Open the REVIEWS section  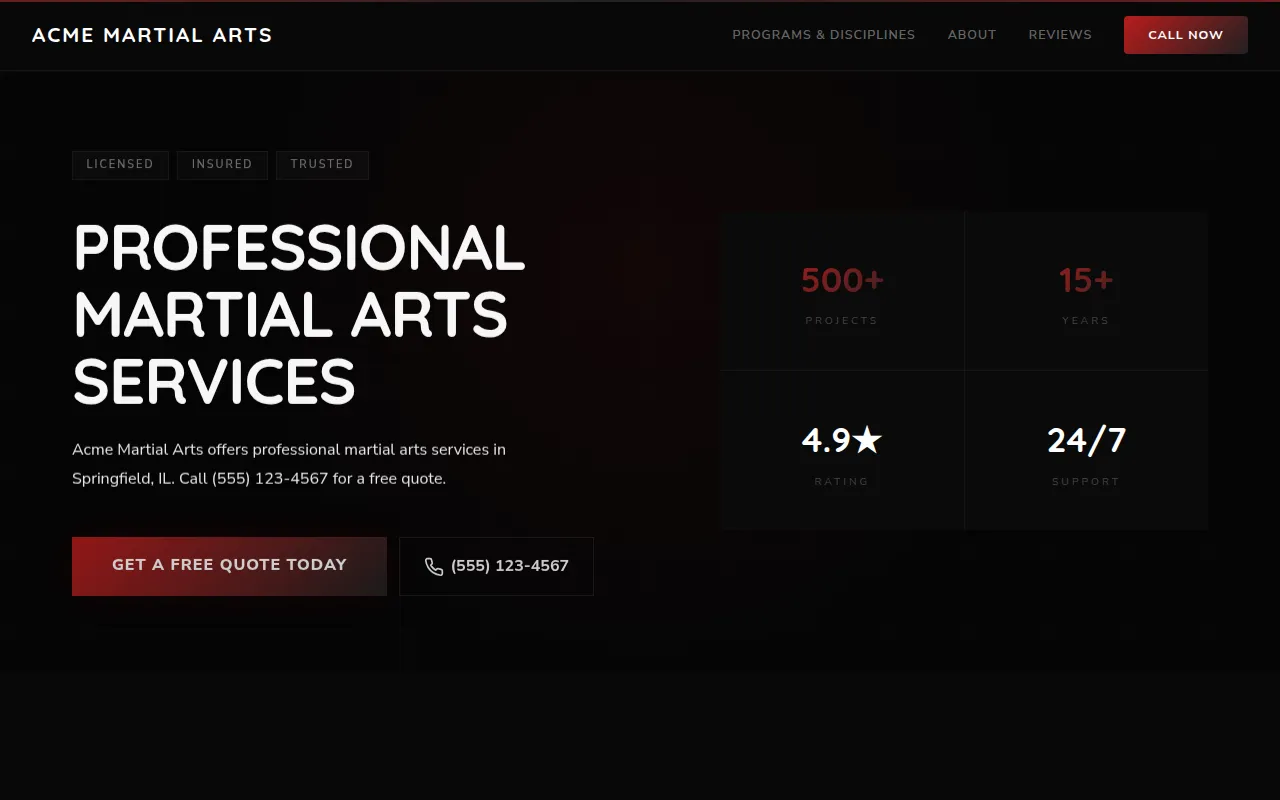tap(1060, 35)
